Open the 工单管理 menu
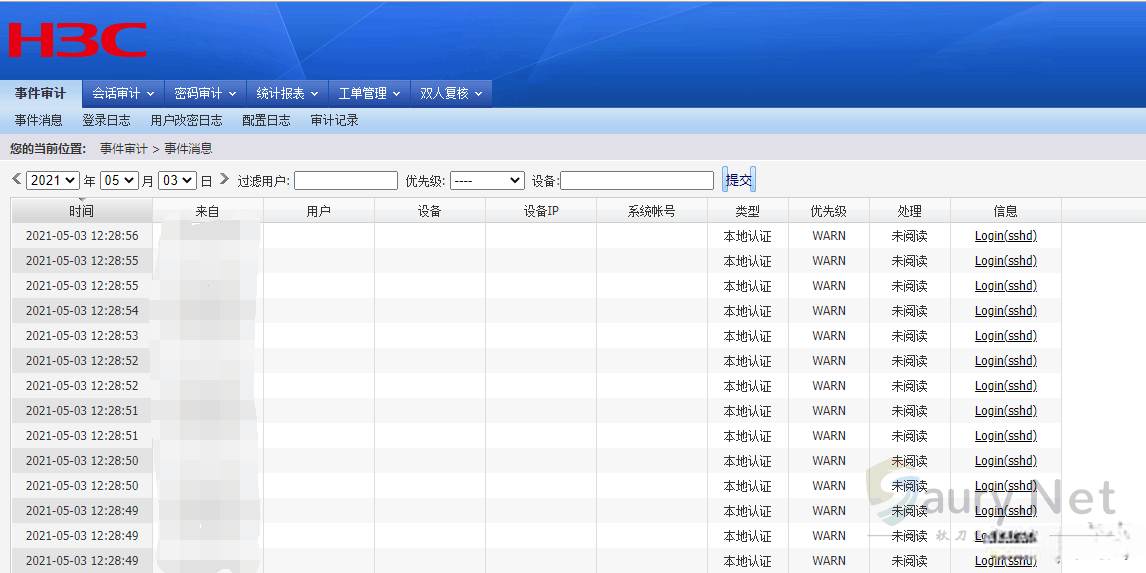1146x573 pixels. [x=369, y=93]
